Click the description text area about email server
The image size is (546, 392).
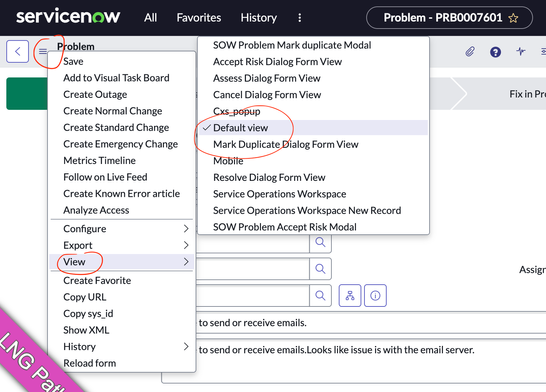354,361
